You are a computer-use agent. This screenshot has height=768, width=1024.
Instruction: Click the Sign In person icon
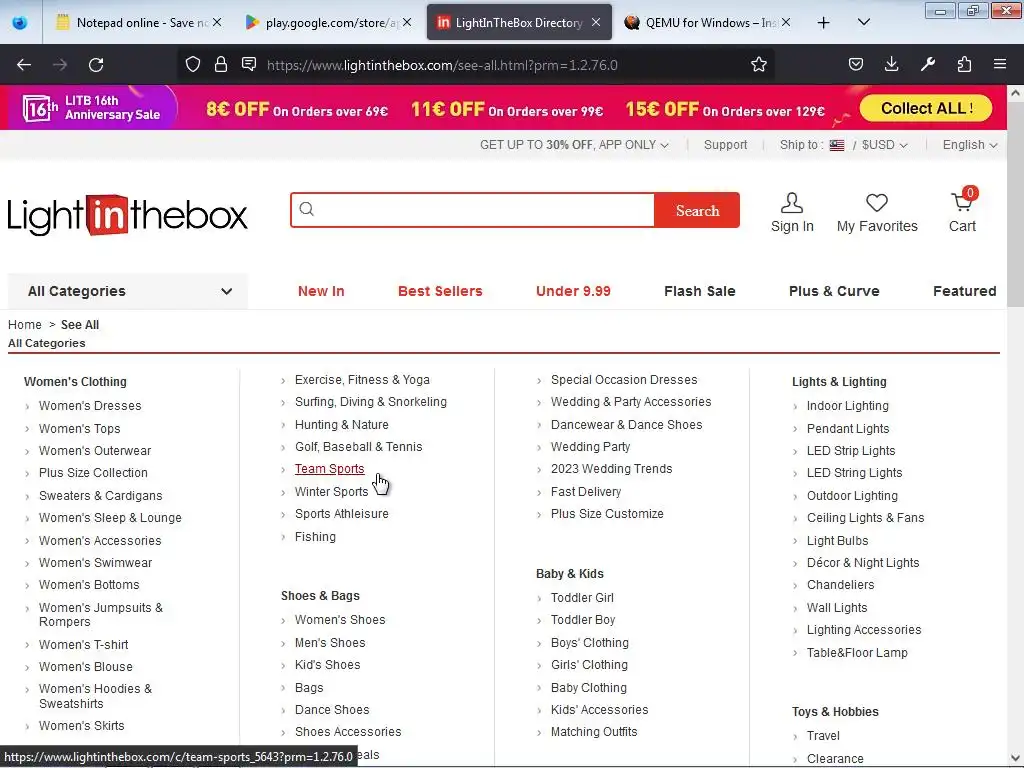[792, 202]
